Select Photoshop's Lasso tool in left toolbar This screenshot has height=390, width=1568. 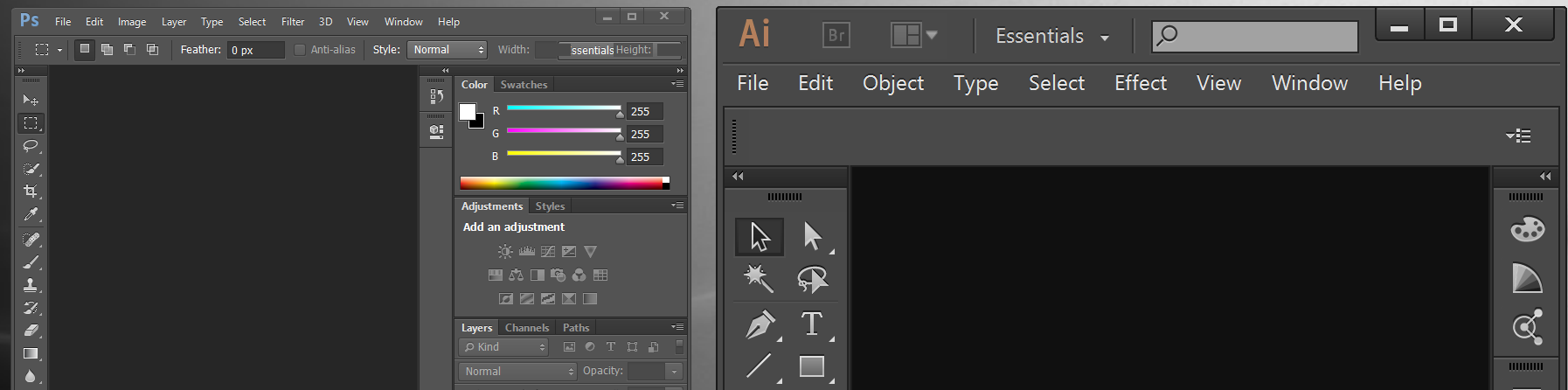(31, 146)
